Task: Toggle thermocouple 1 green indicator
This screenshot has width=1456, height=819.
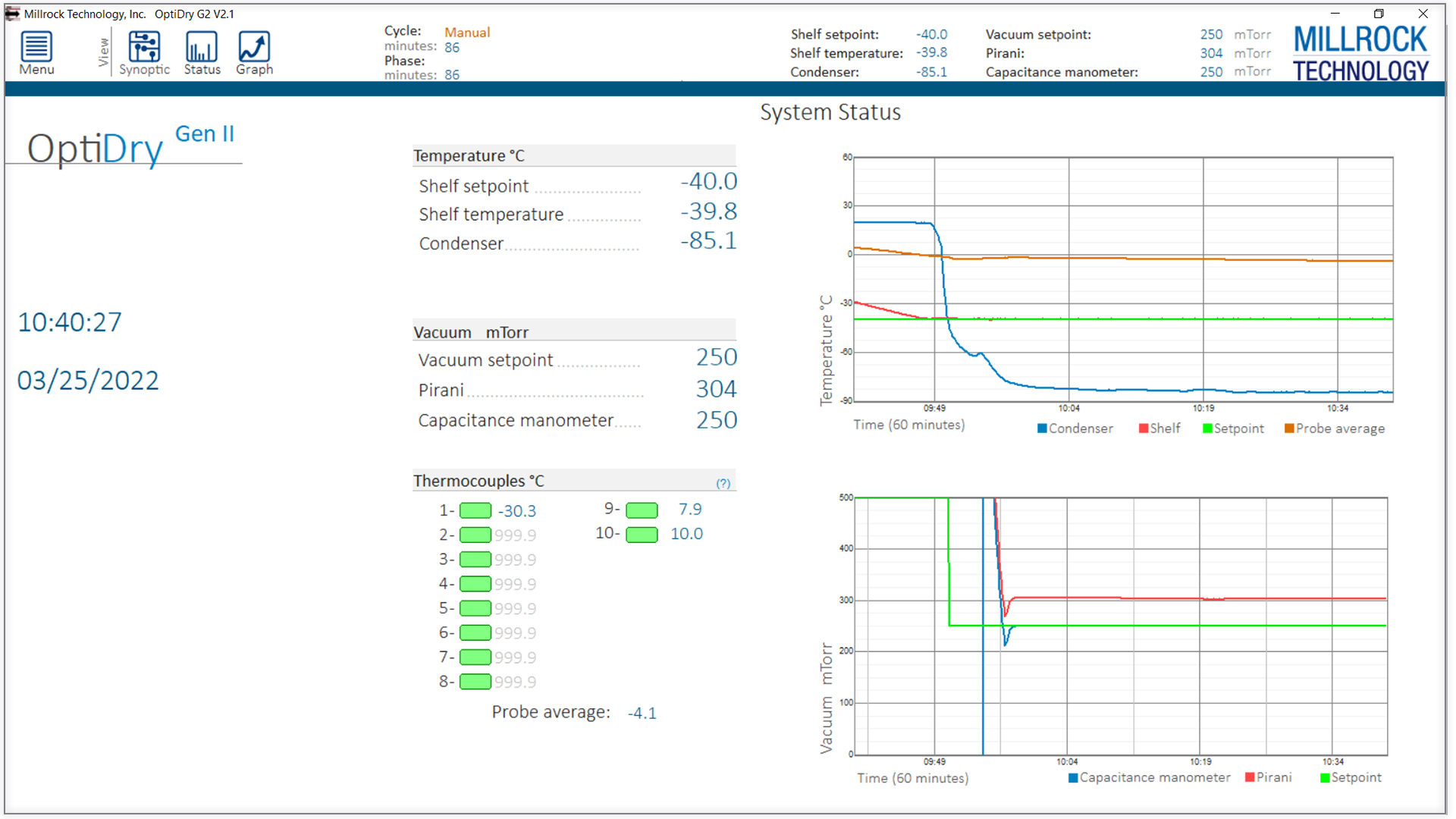Action: (x=475, y=510)
